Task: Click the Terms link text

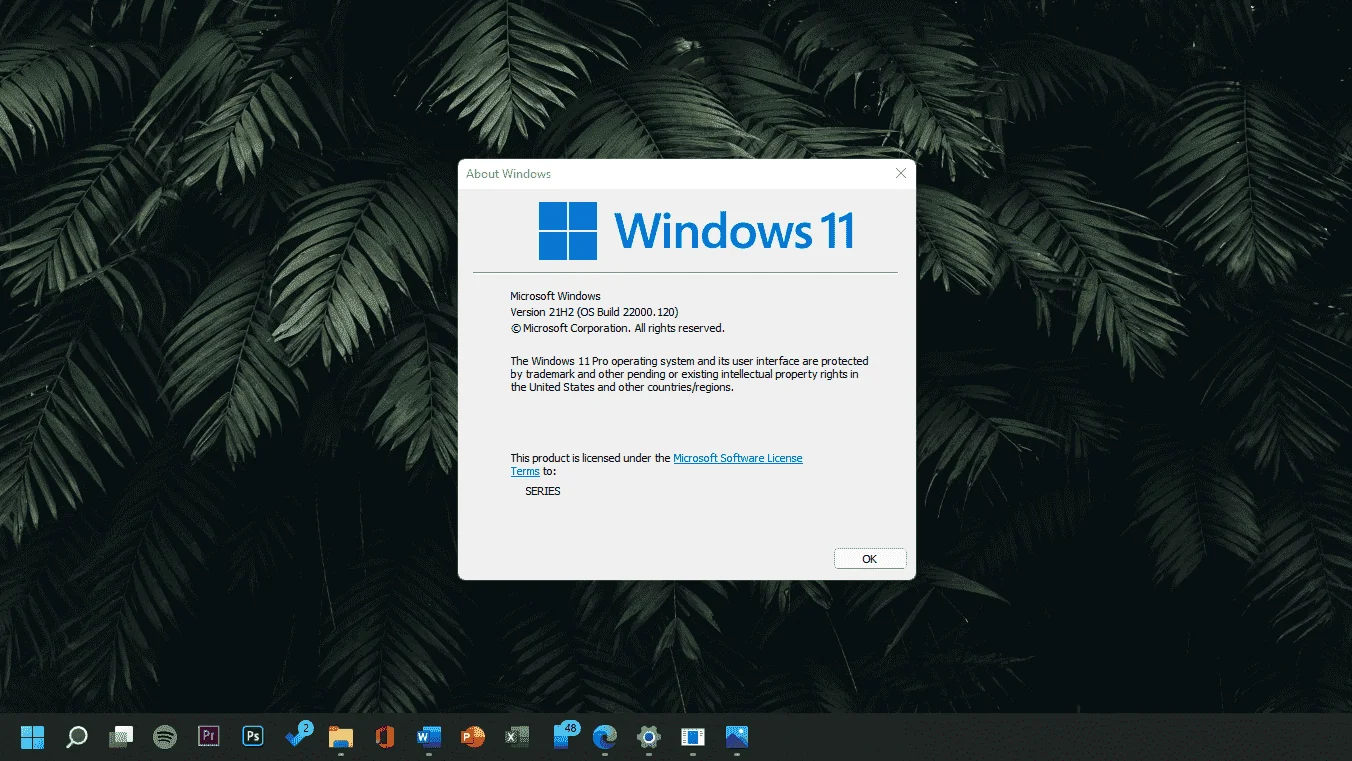Action: 525,471
